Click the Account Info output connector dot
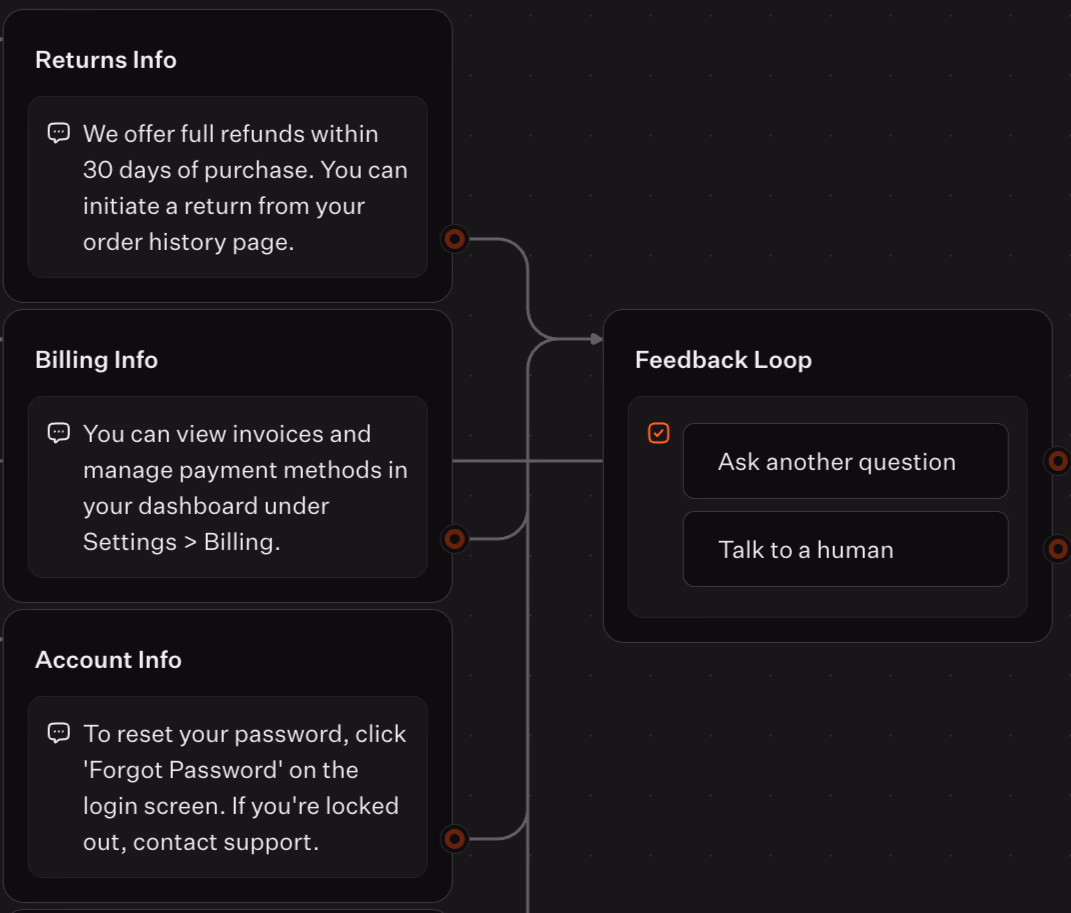This screenshot has width=1071, height=913. click(x=455, y=838)
